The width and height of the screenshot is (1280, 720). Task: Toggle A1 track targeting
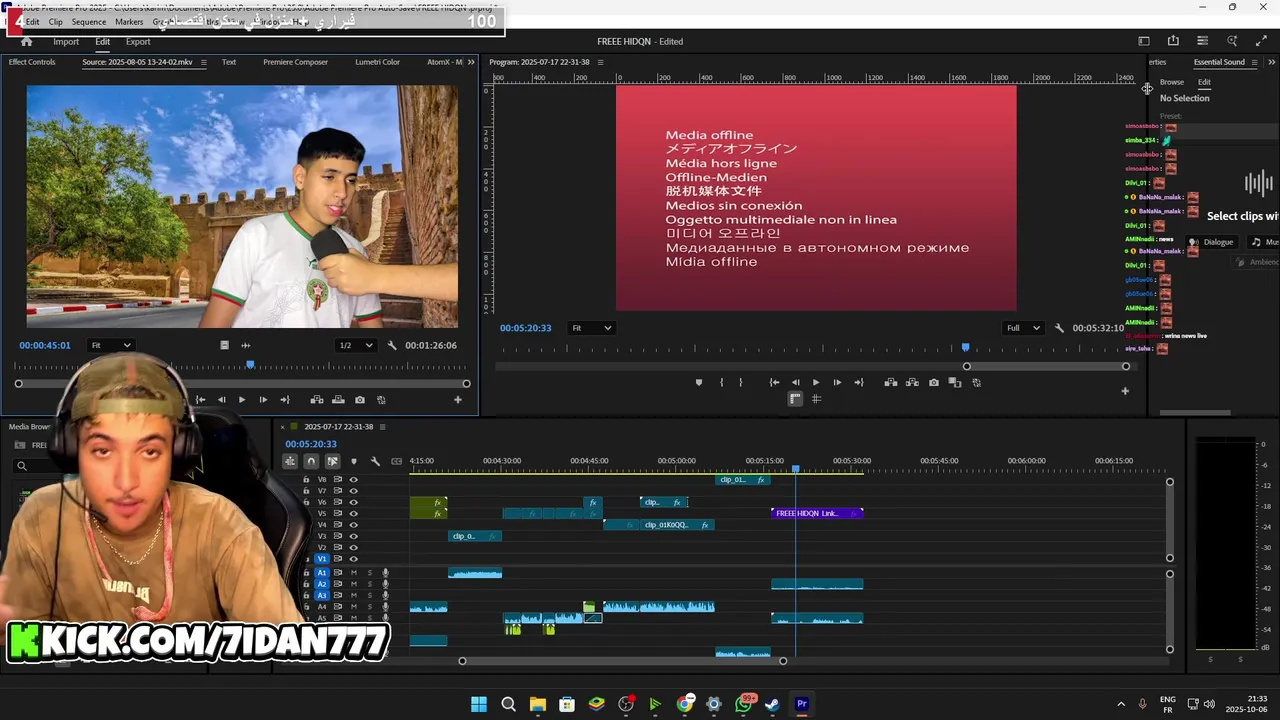click(x=322, y=573)
